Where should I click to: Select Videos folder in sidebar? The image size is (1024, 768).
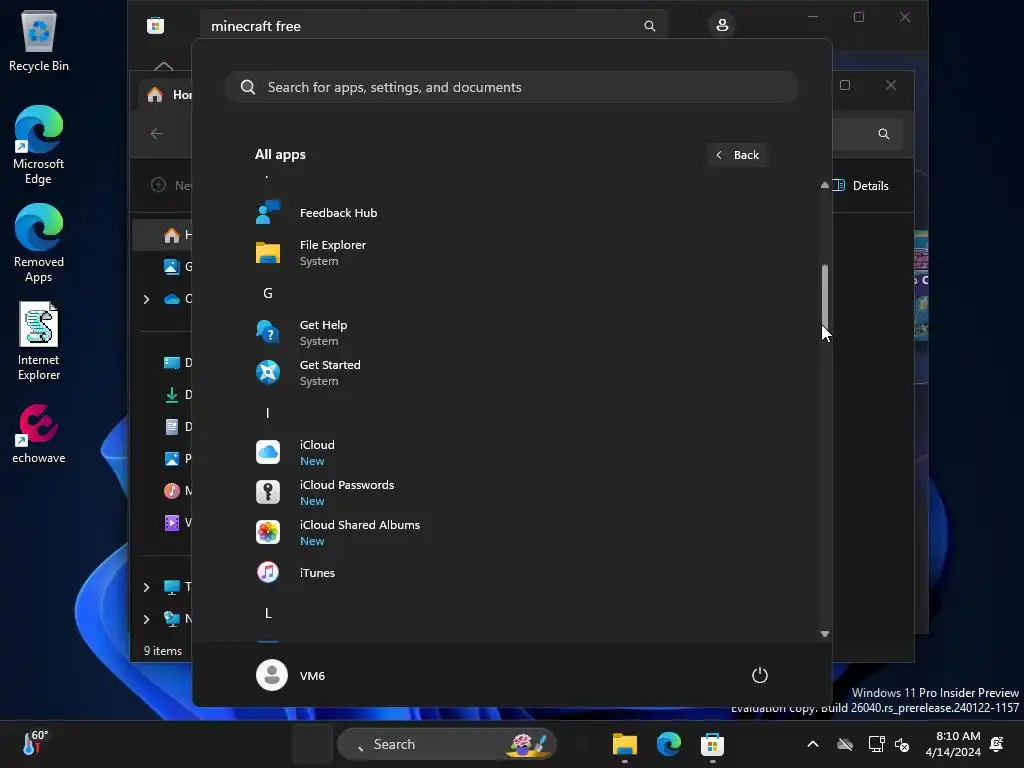[x=178, y=522]
